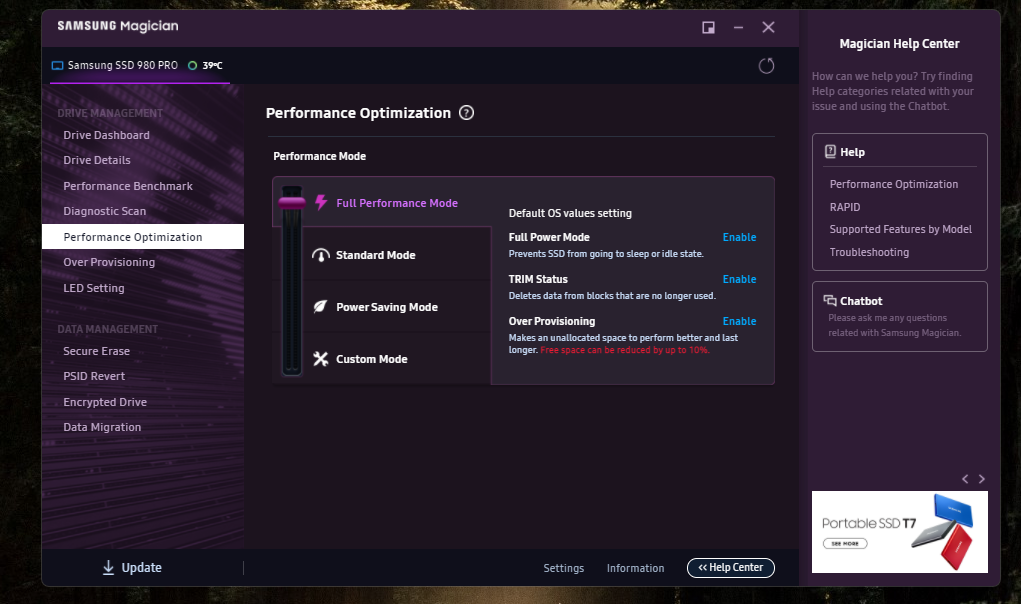Go to next Help Center page arrow

click(982, 479)
